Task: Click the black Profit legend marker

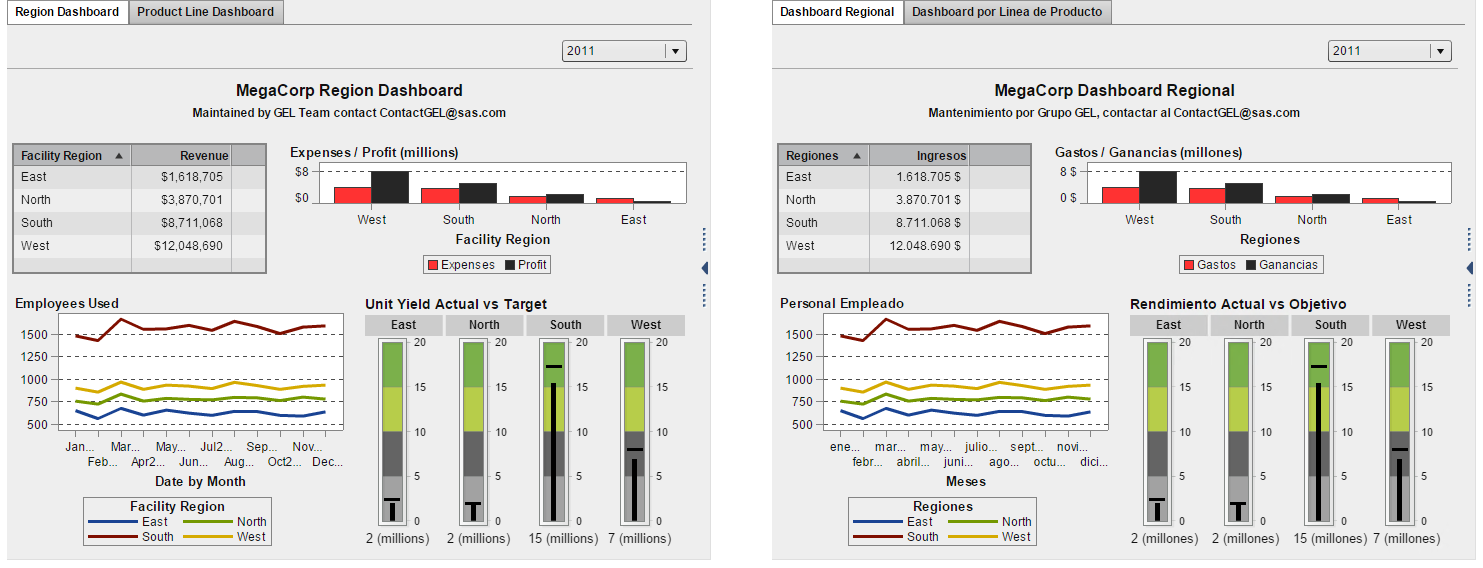Action: (510, 265)
